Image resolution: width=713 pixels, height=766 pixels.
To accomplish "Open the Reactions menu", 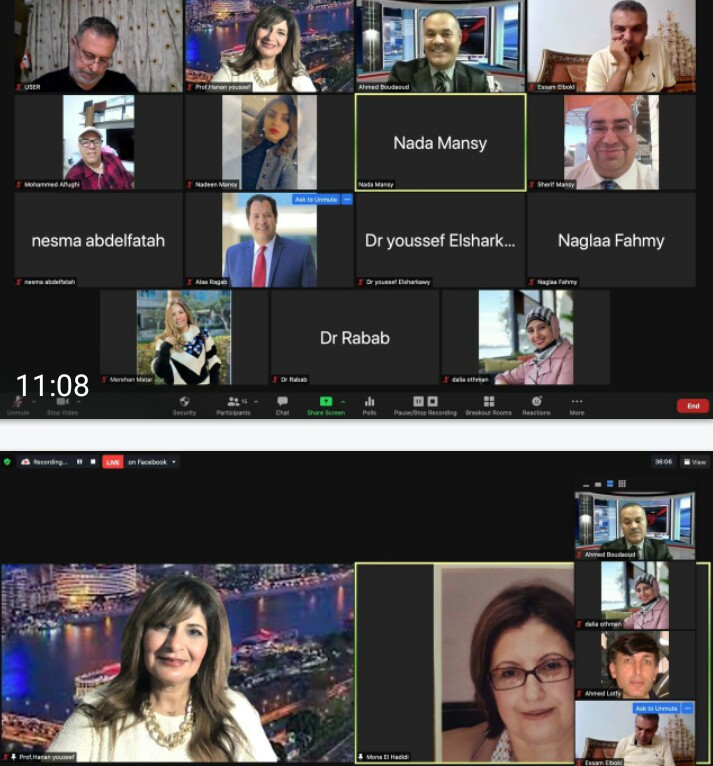I will point(536,403).
